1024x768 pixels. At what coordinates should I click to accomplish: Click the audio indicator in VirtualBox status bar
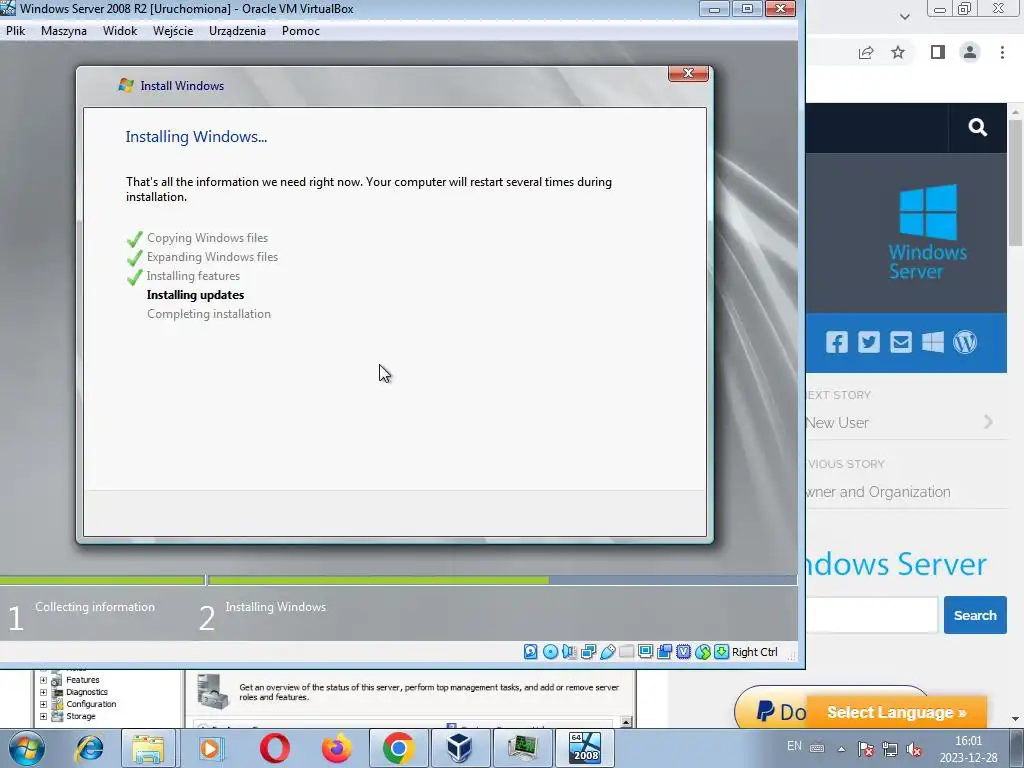click(x=569, y=651)
